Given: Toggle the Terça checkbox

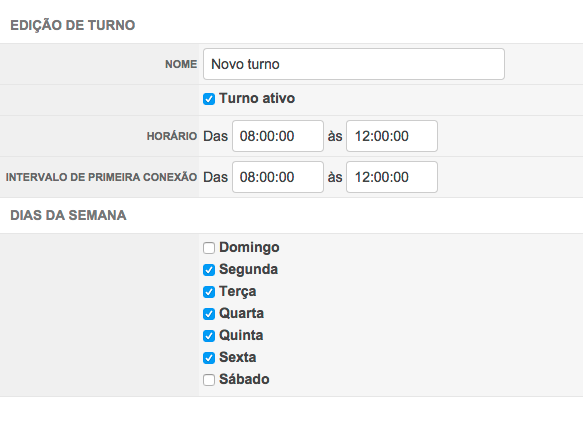Looking at the screenshot, I should (x=209, y=292).
